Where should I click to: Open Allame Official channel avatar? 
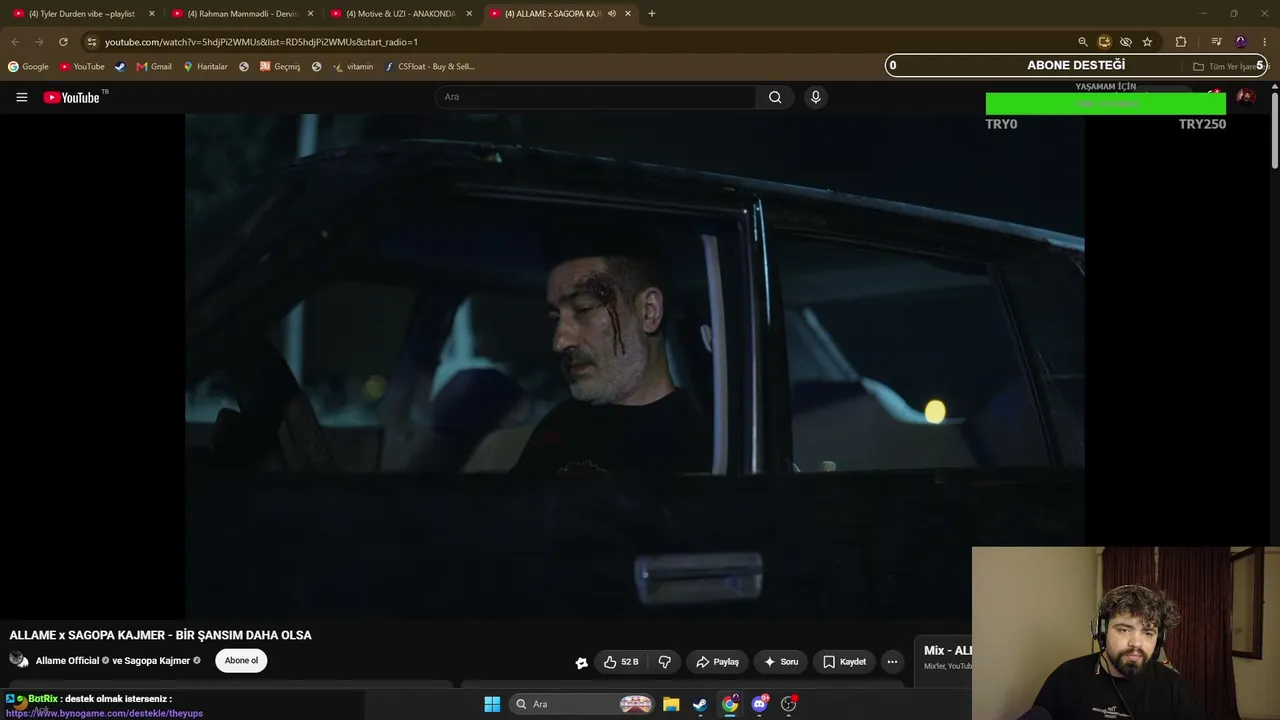(19, 660)
